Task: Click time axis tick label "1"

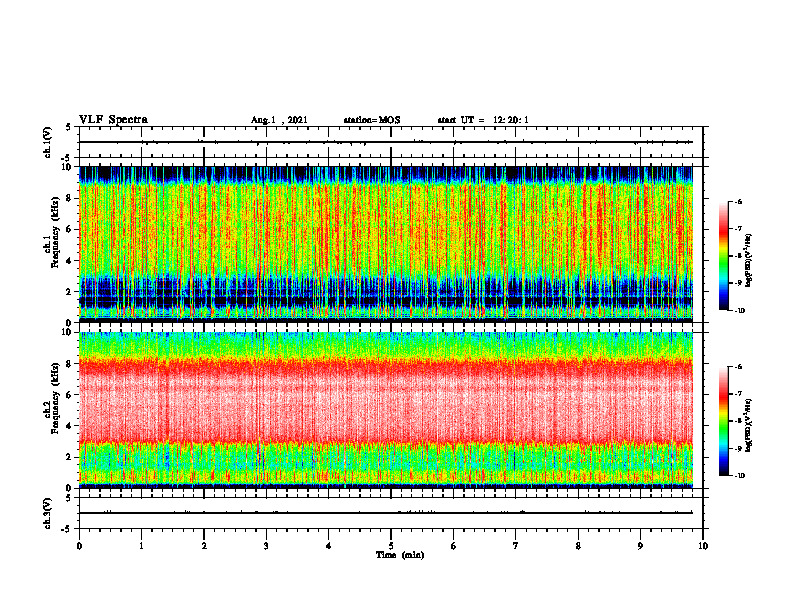Action: click(x=141, y=546)
